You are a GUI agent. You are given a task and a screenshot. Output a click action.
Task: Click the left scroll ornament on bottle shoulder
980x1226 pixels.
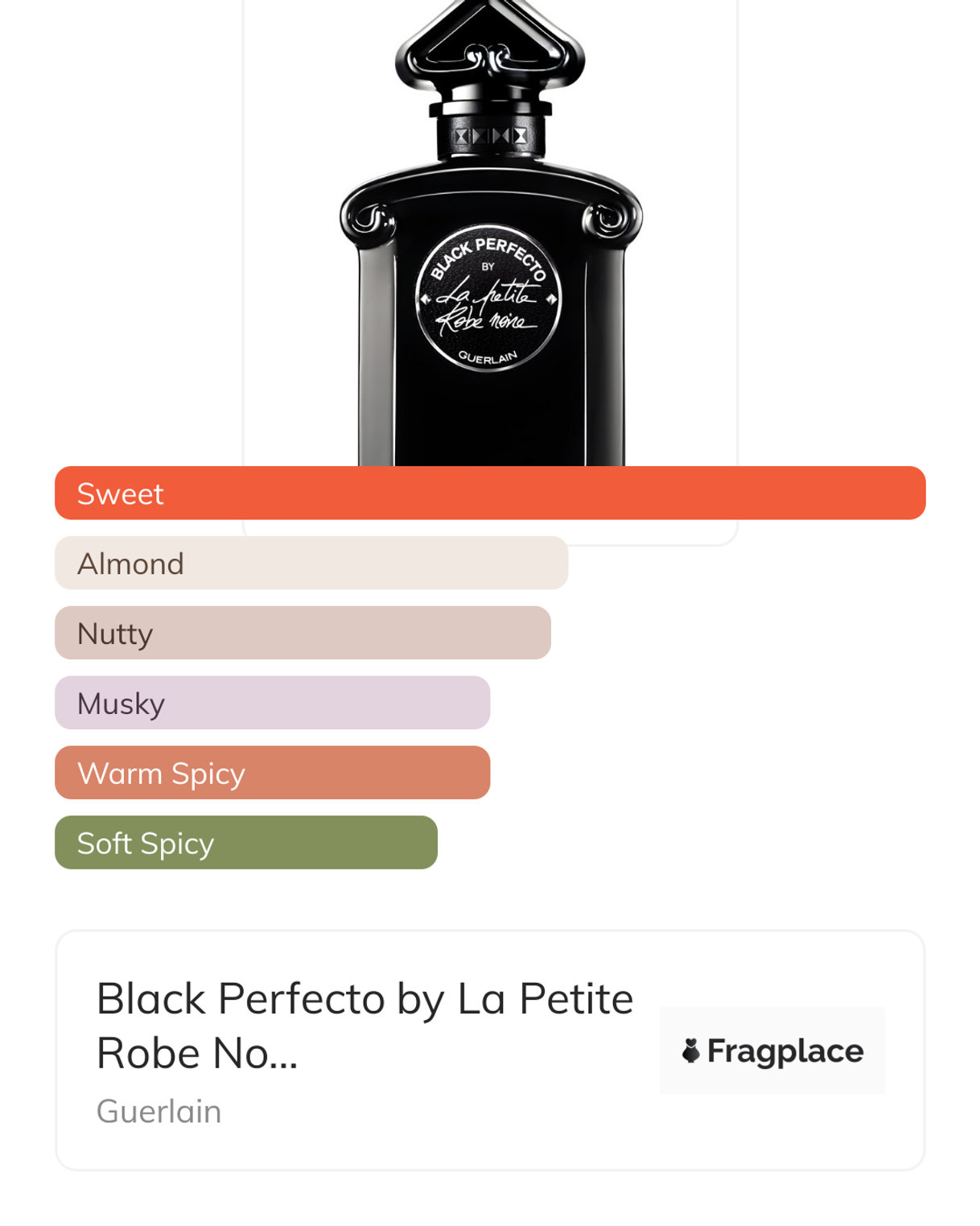367,218
